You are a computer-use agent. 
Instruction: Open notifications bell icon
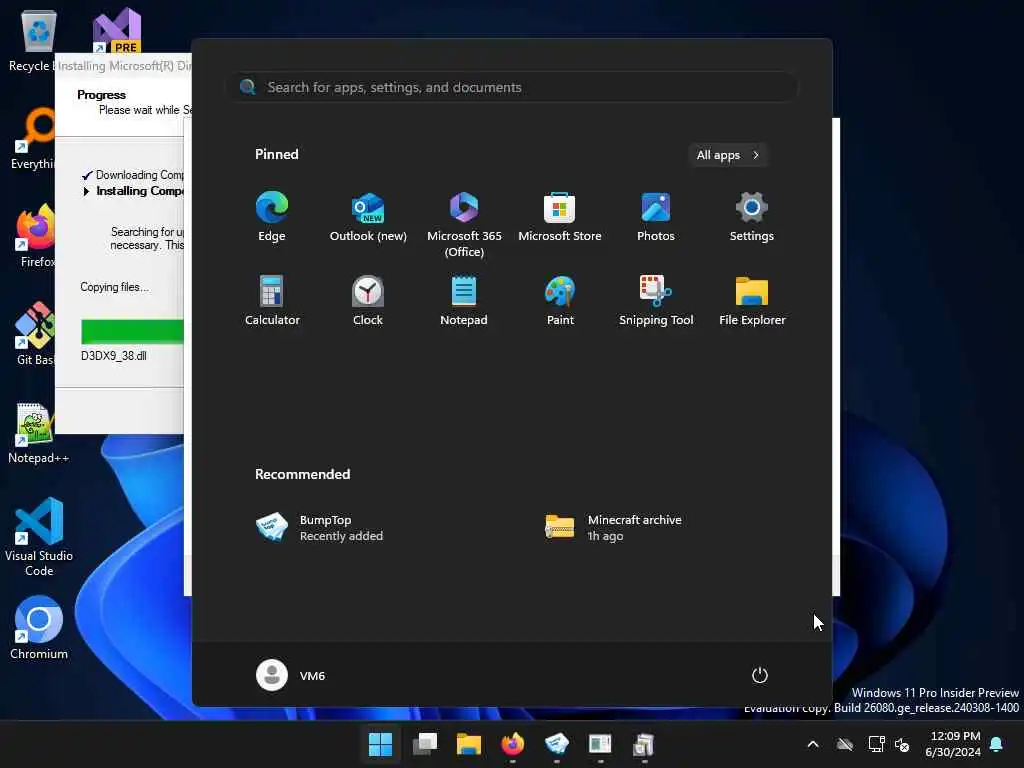(997, 744)
